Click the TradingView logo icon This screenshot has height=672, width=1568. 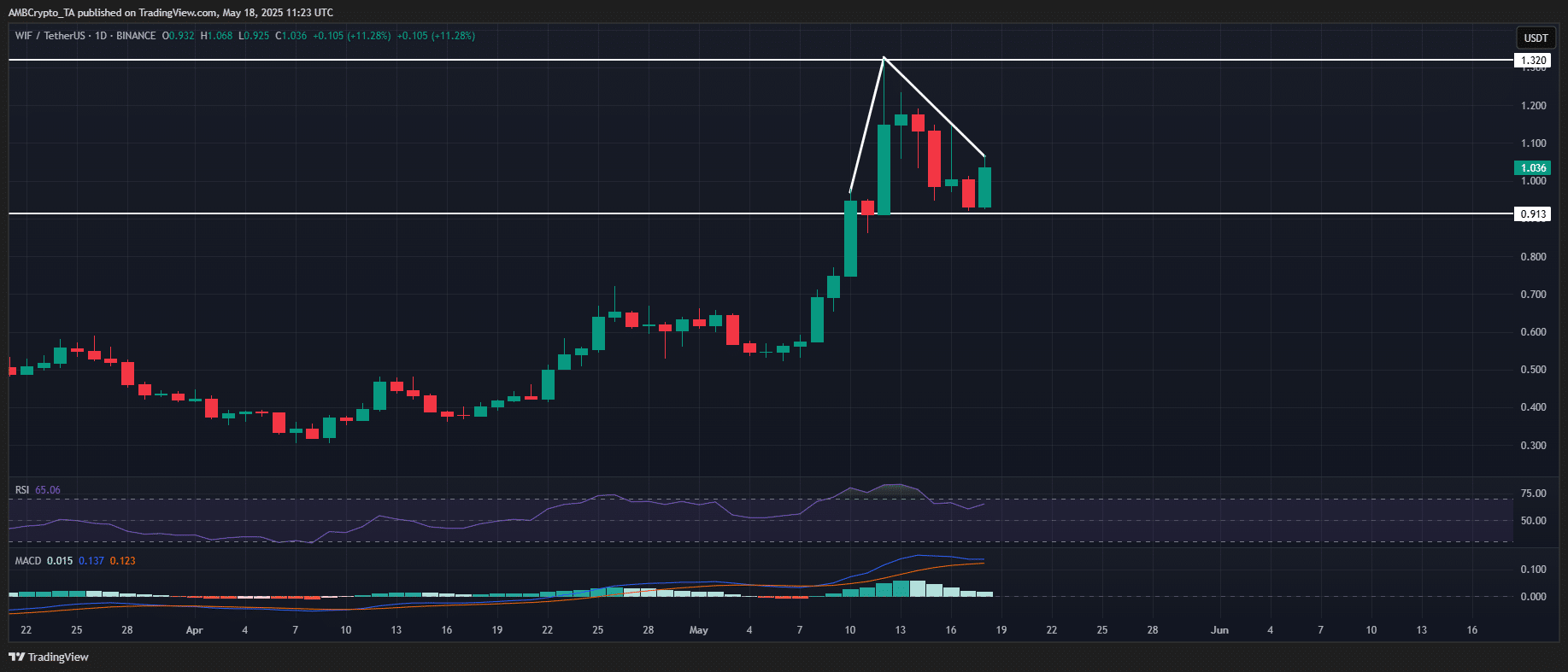[x=16, y=657]
